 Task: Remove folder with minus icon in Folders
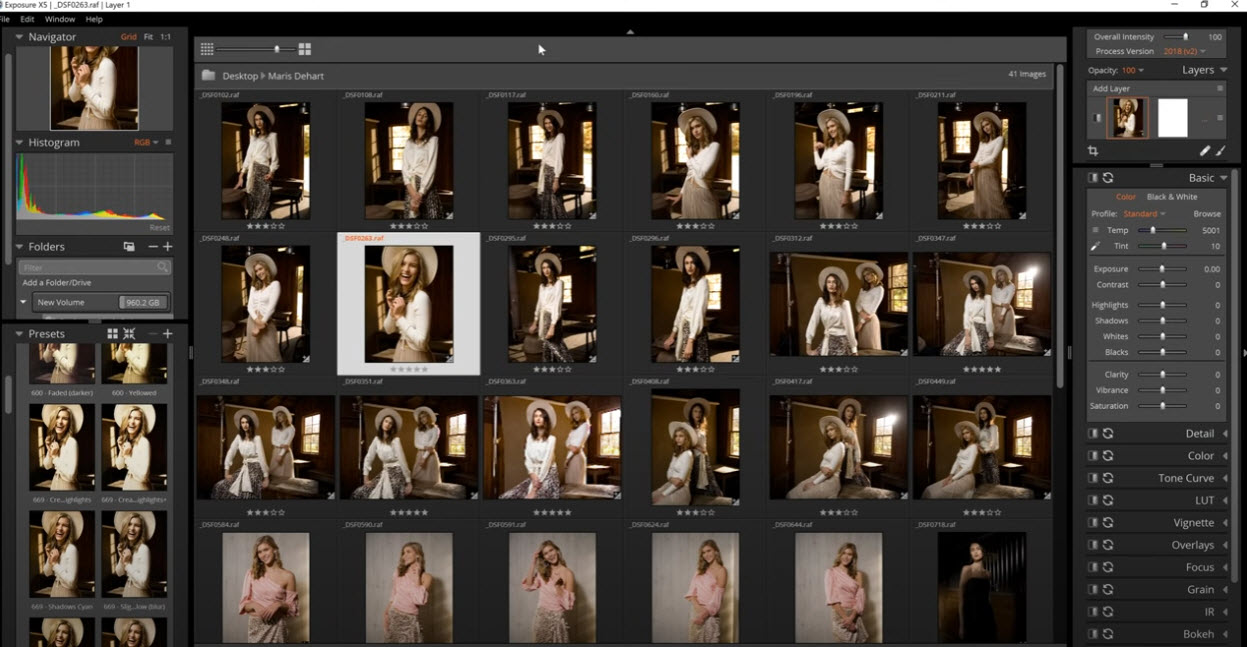(153, 246)
